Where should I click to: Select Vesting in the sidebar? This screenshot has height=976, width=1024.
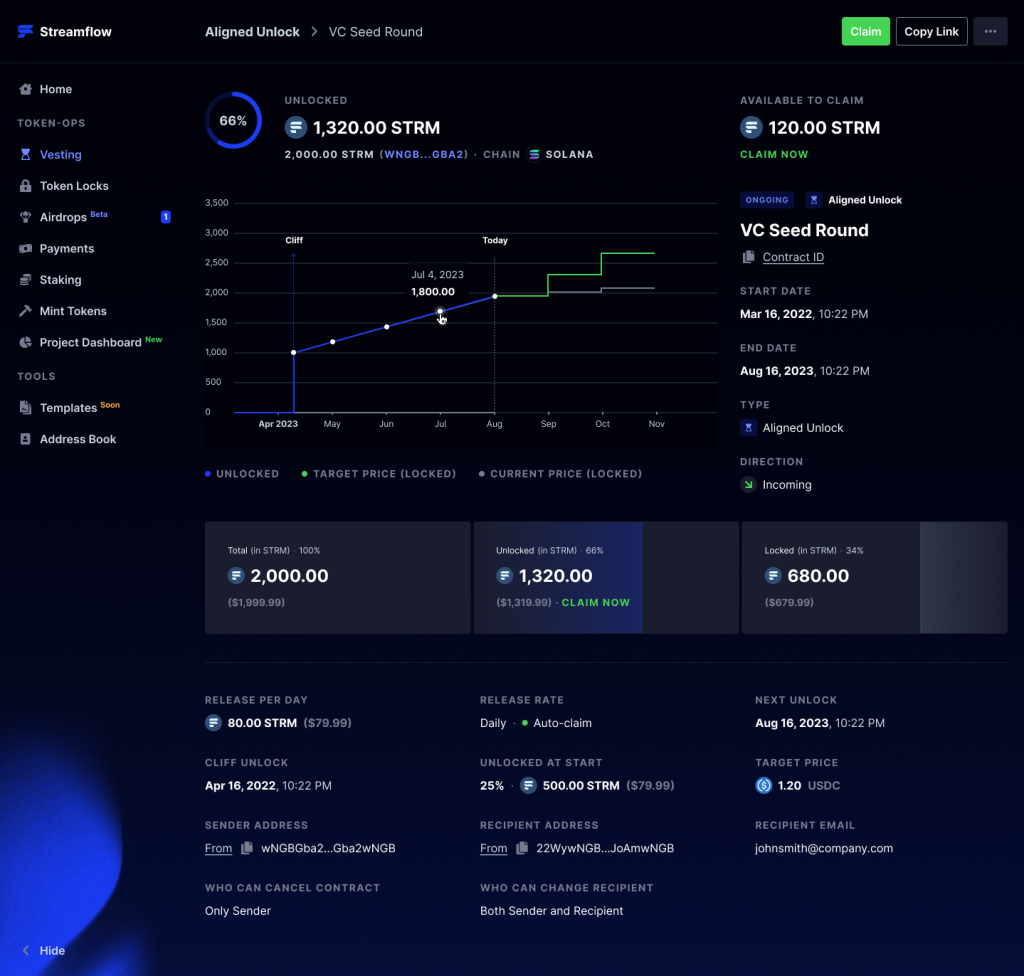pos(60,154)
